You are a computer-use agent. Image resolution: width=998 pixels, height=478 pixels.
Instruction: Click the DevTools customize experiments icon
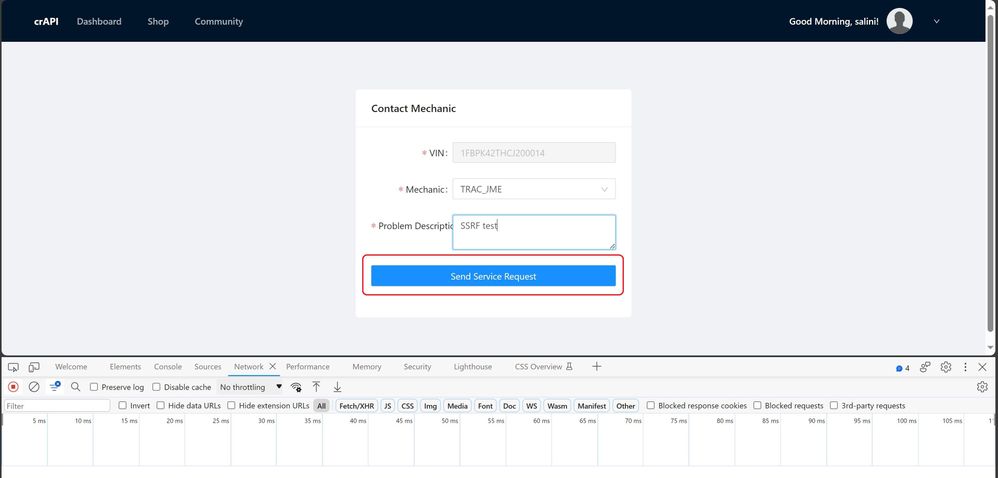(x=925, y=367)
